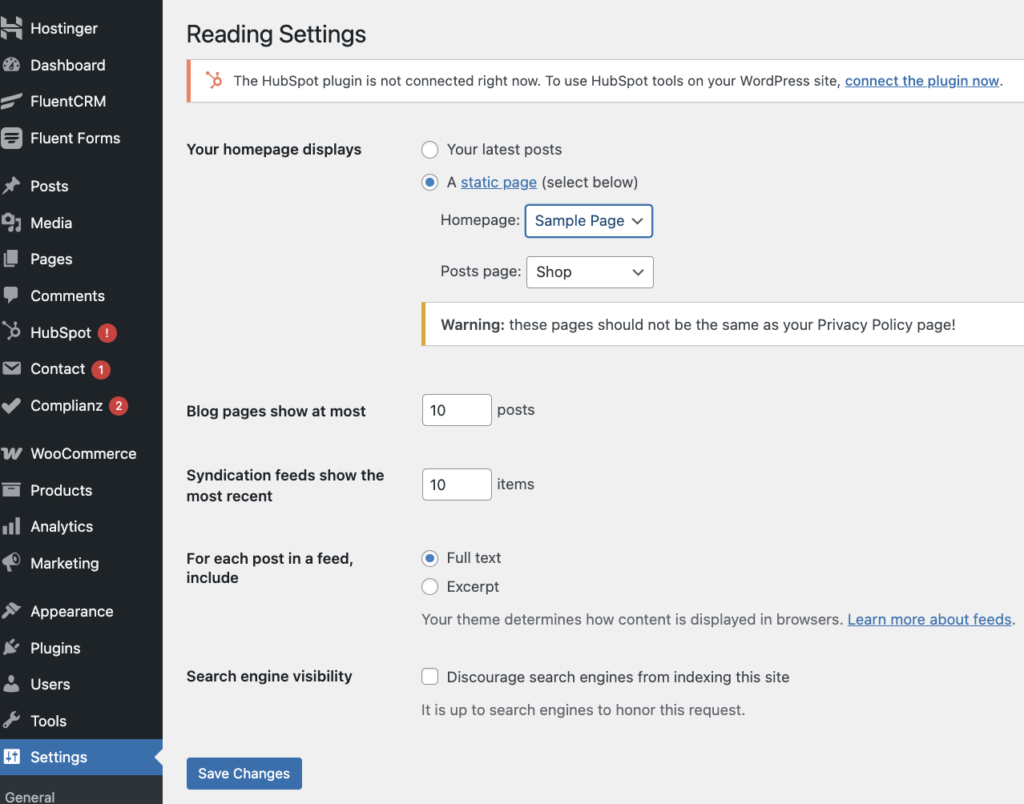1024x804 pixels.
Task: Click the Plugins plug icon
Action: (11, 648)
